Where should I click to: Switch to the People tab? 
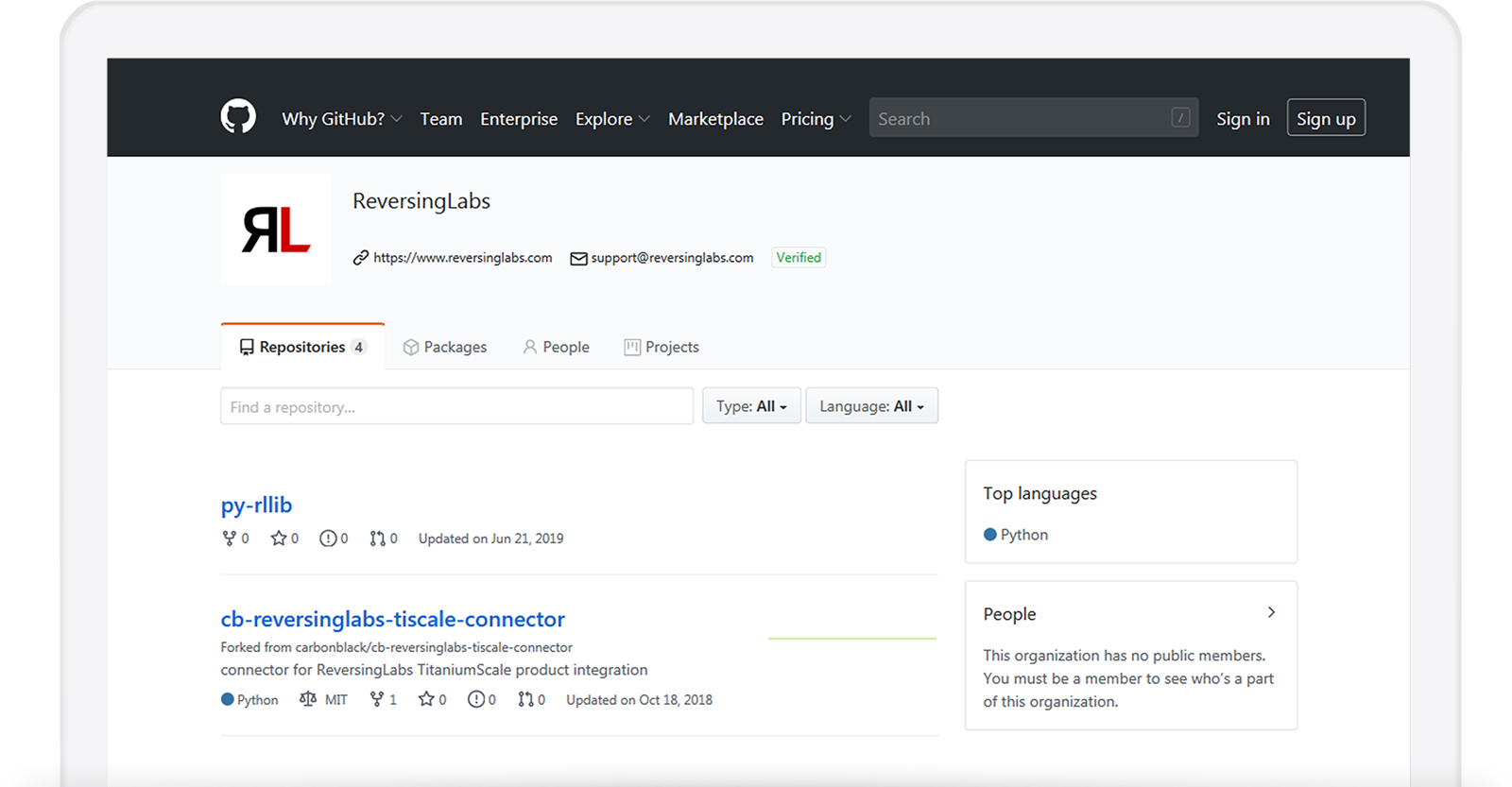(x=557, y=347)
